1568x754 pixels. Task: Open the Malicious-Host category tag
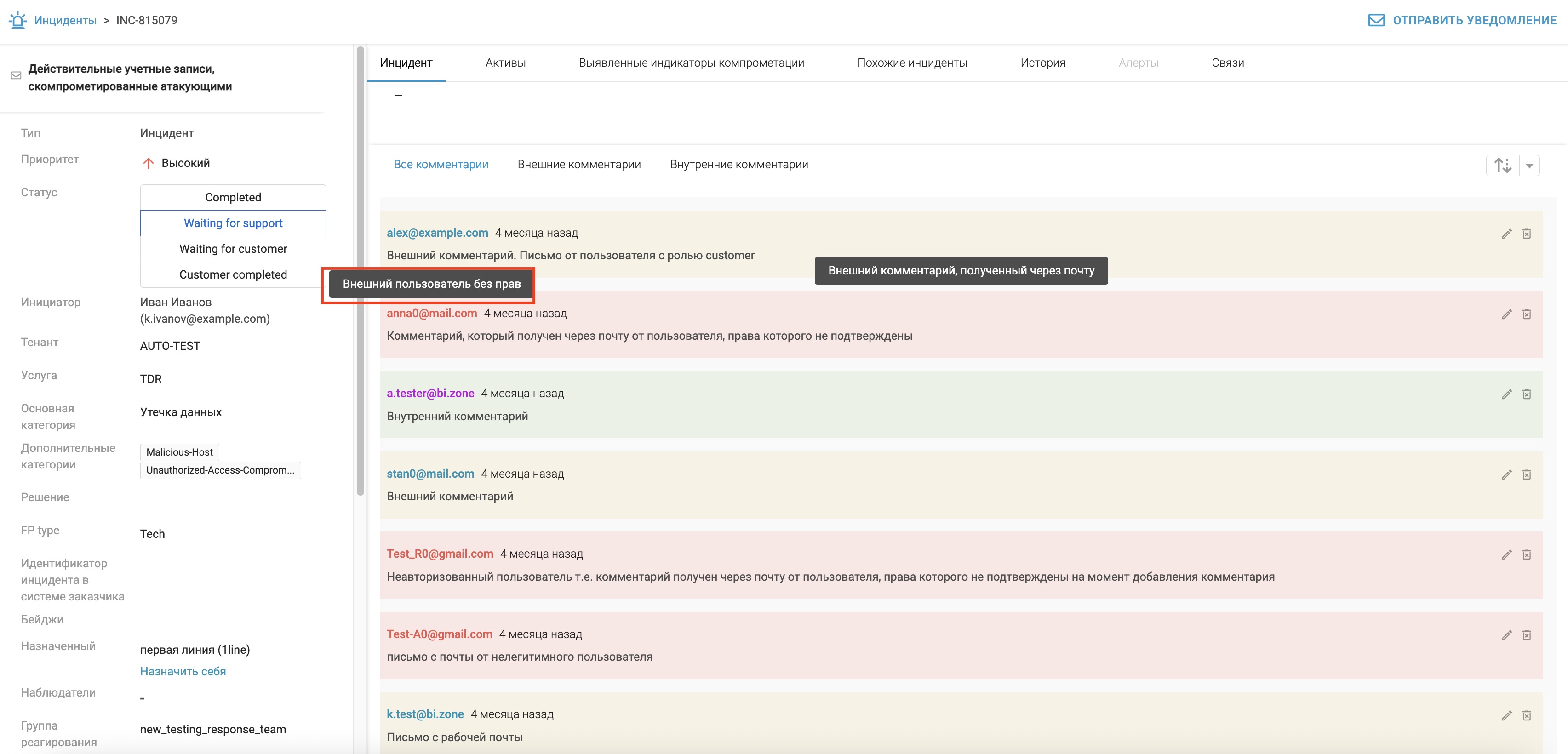(180, 452)
